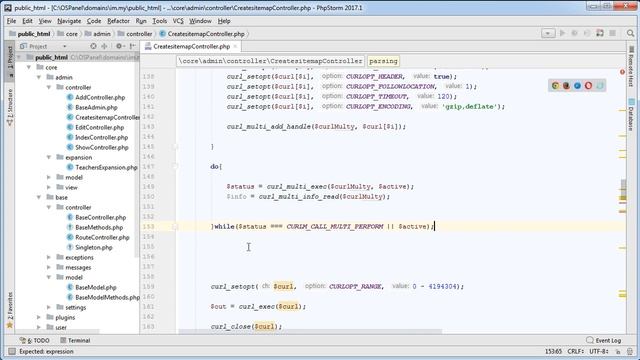The width and height of the screenshot is (640, 360).
Task: Toggle tool window buttons at status bar corner
Action: (x=12, y=351)
